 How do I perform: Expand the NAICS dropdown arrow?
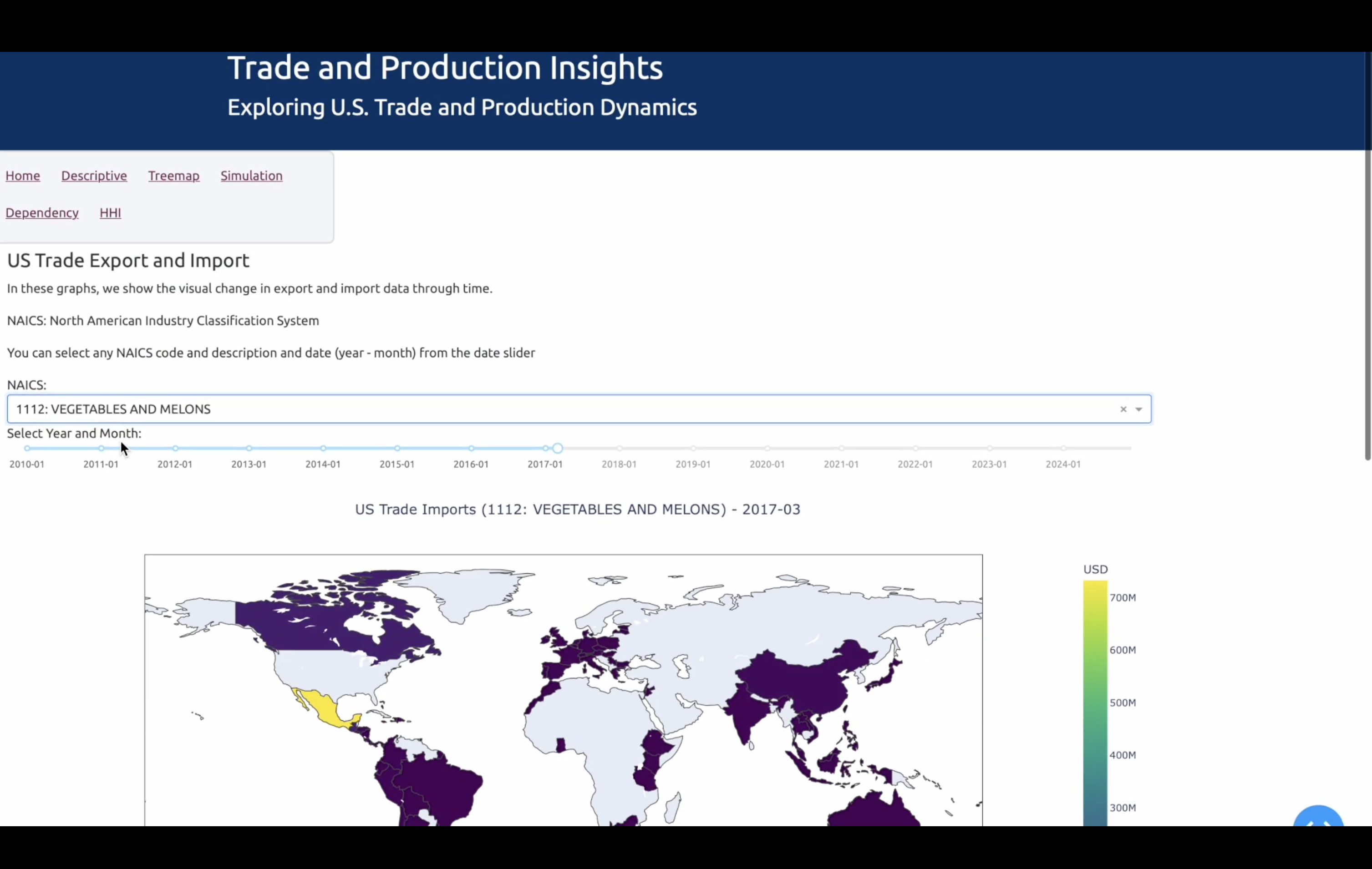pyautogui.click(x=1138, y=409)
